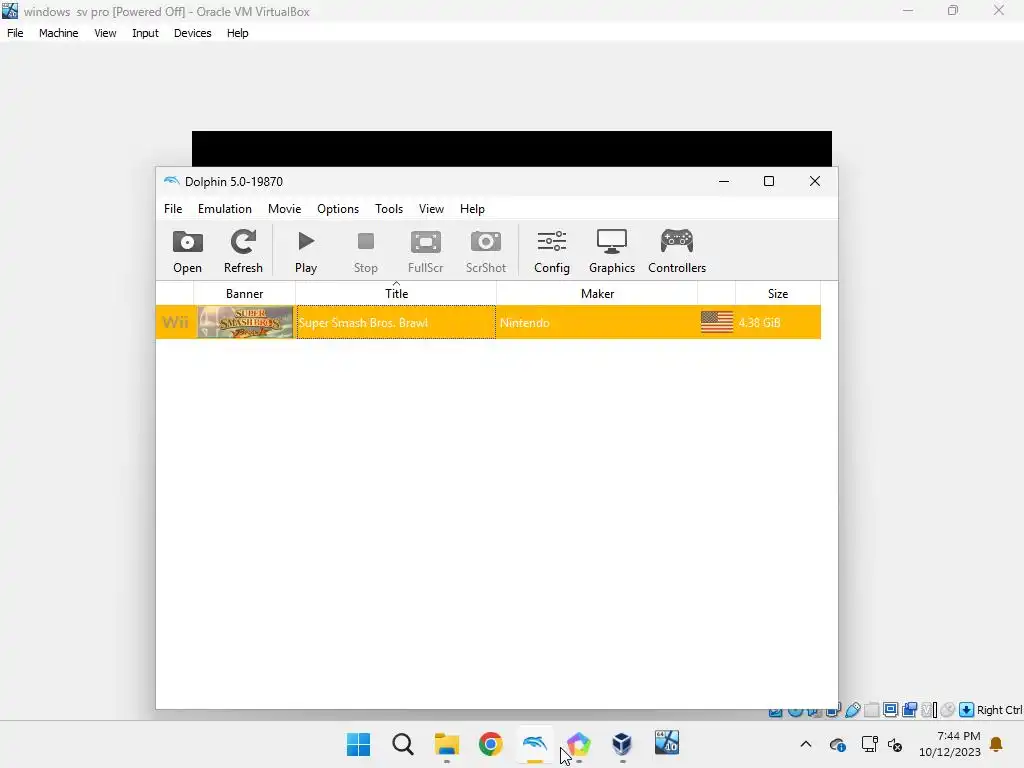1024x768 pixels.
Task: Open the Windows Start menu
Action: click(x=359, y=744)
